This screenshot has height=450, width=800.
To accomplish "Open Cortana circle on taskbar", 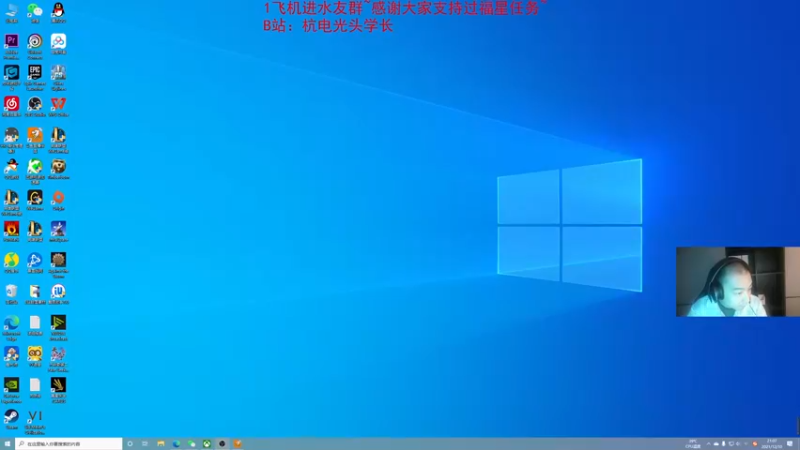I will click(x=130, y=444).
